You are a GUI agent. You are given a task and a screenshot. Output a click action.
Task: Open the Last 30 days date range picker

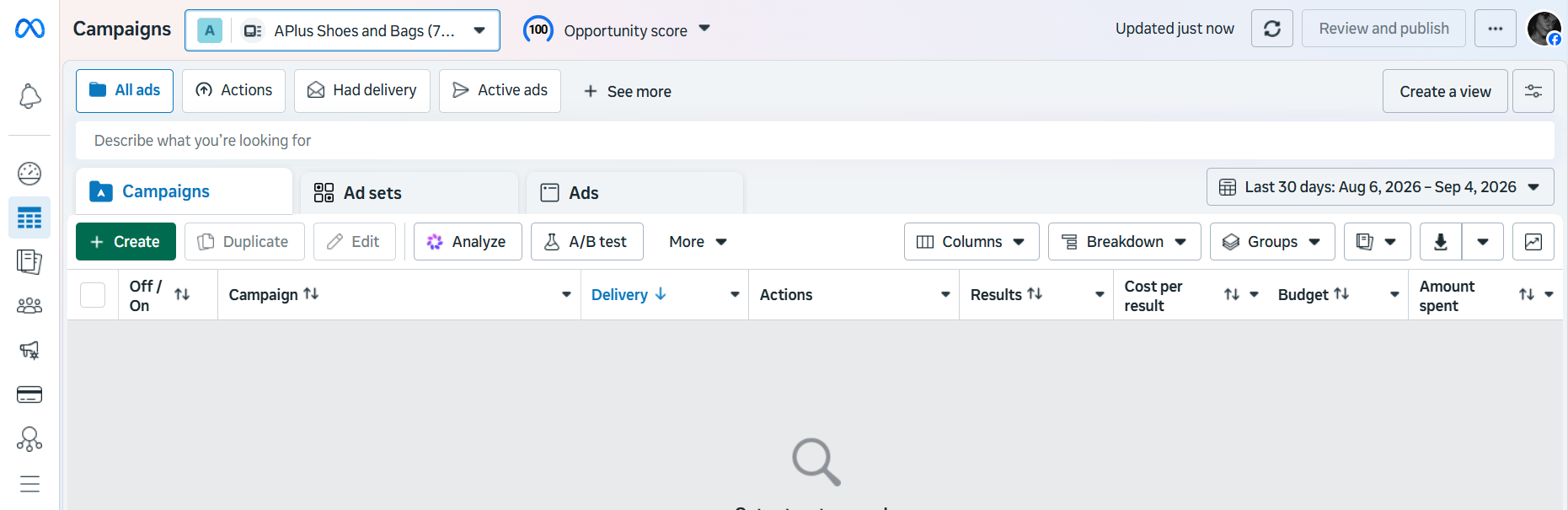click(1380, 187)
